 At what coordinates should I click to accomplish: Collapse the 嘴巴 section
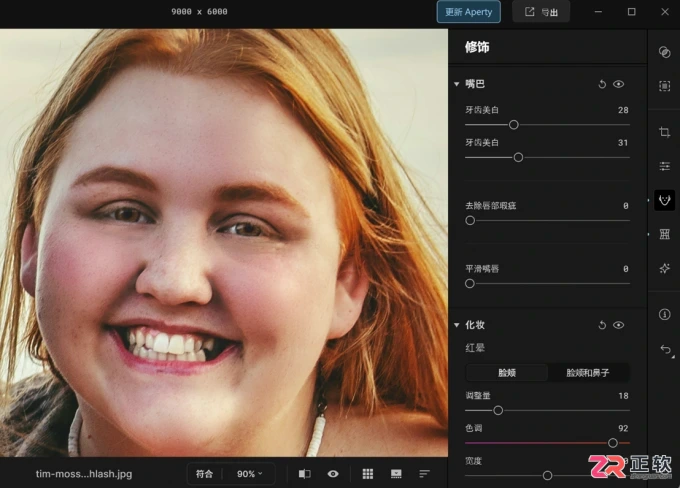pyautogui.click(x=456, y=84)
